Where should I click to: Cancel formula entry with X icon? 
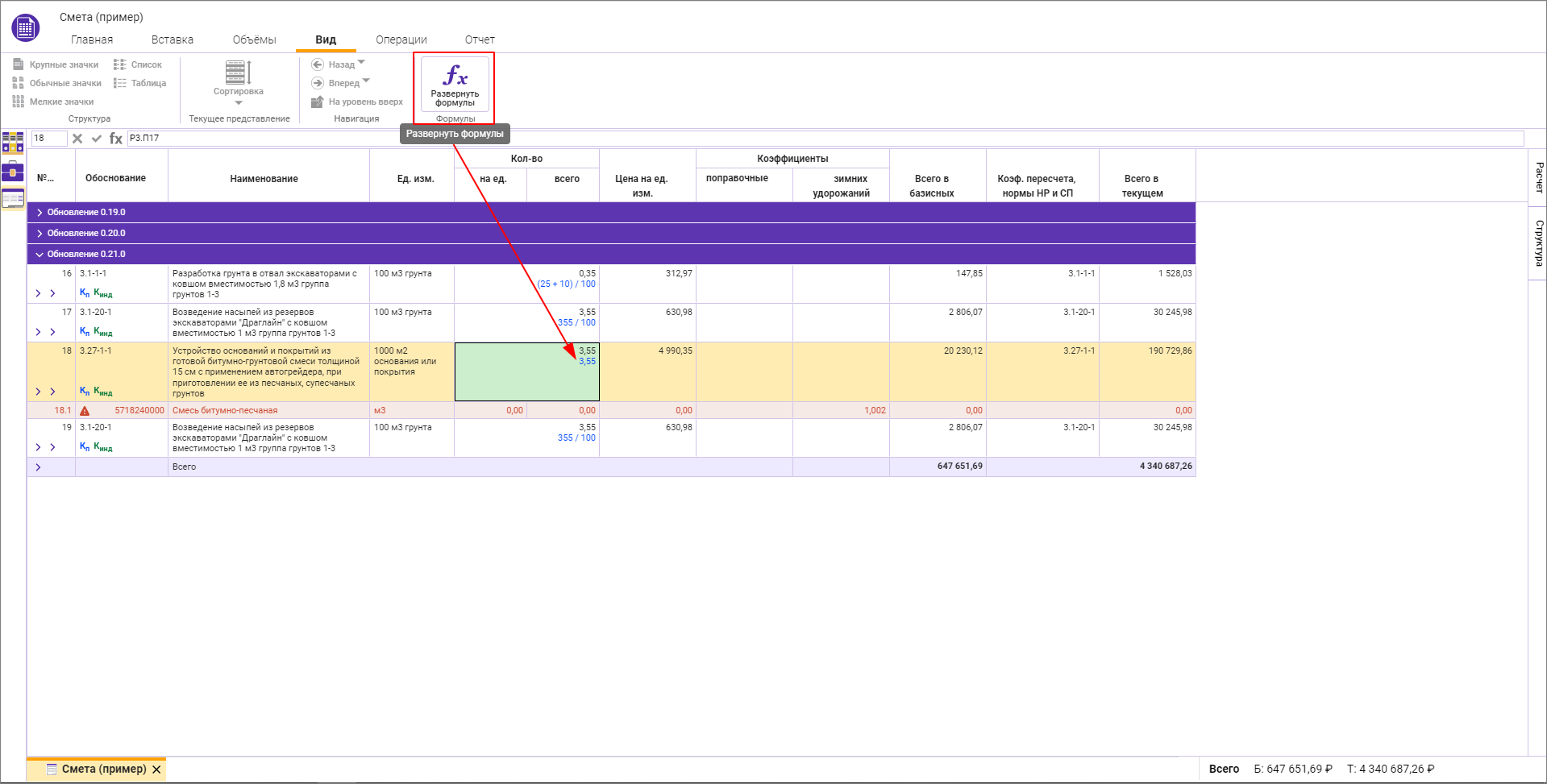[77, 139]
